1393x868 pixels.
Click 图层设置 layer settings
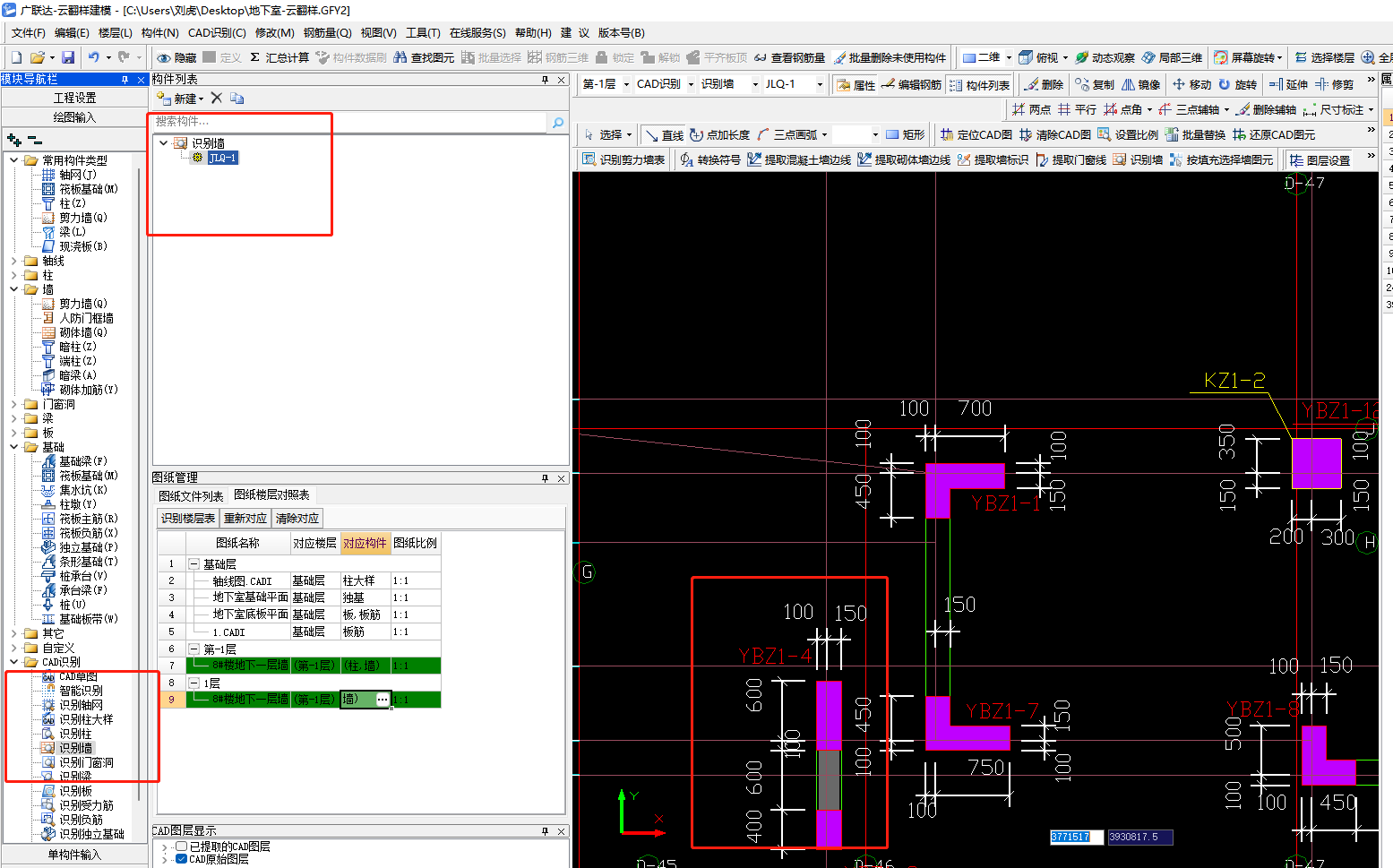1320,160
